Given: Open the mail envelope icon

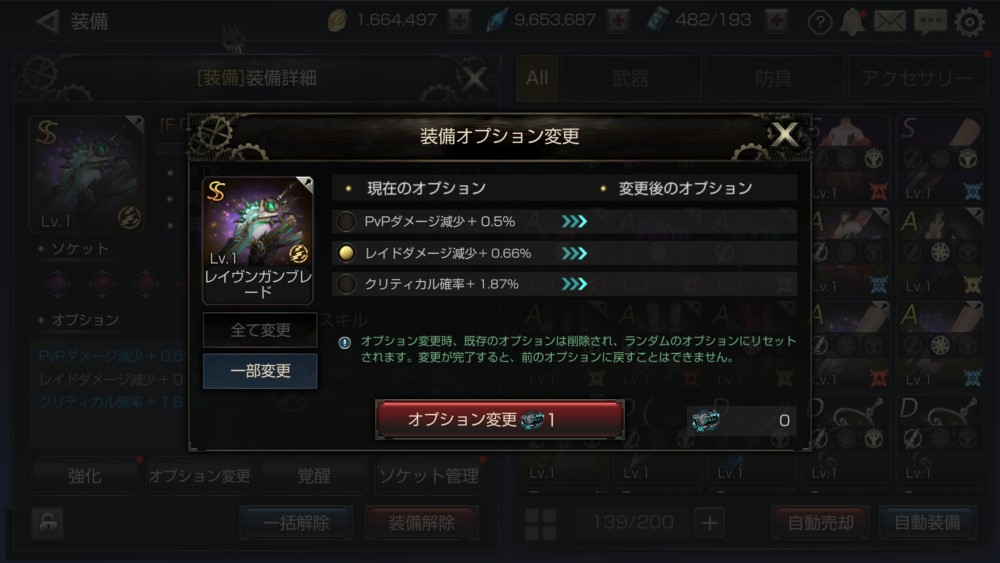Looking at the screenshot, I should coord(890,22).
